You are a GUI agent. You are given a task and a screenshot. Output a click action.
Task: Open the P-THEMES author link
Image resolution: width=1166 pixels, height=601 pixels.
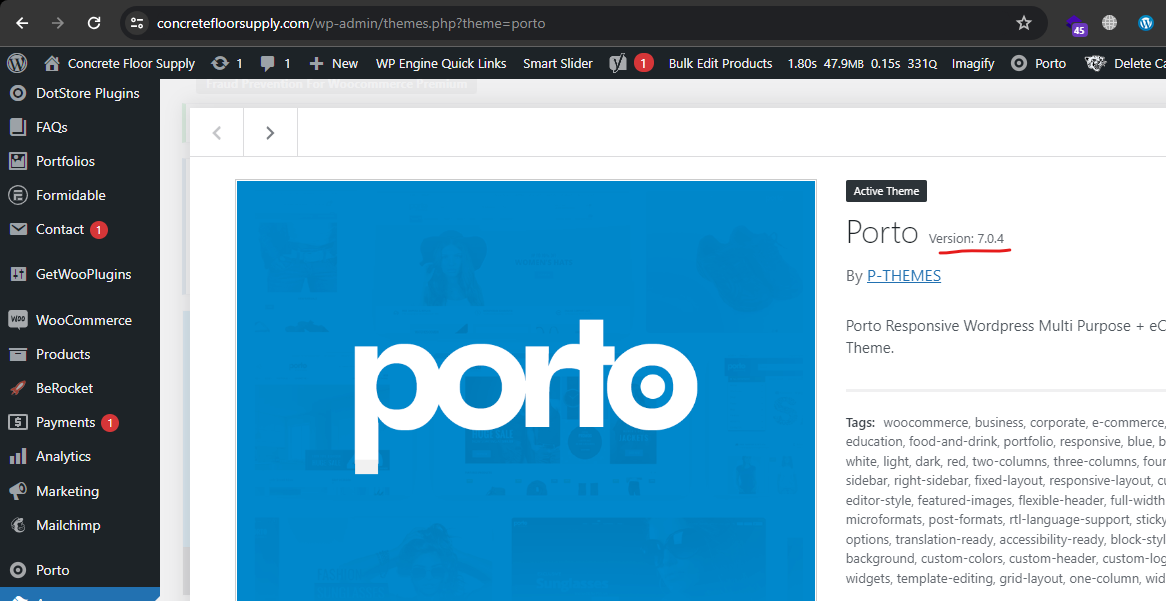coord(904,276)
